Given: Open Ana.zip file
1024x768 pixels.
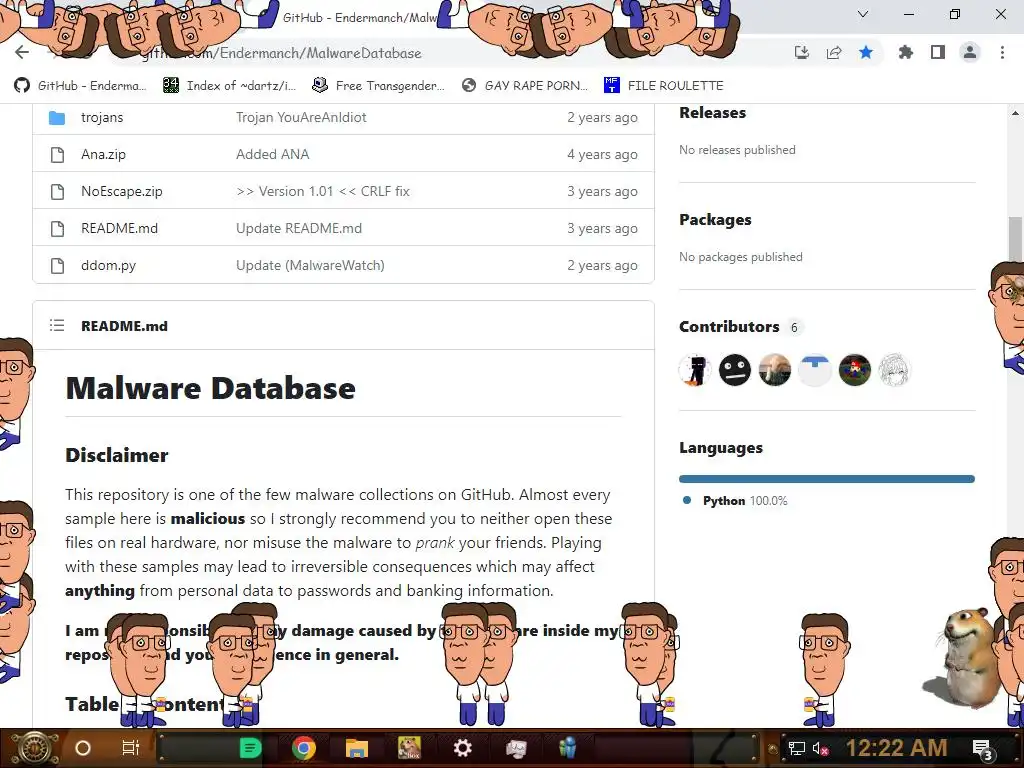Looking at the screenshot, I should click(x=103, y=155).
